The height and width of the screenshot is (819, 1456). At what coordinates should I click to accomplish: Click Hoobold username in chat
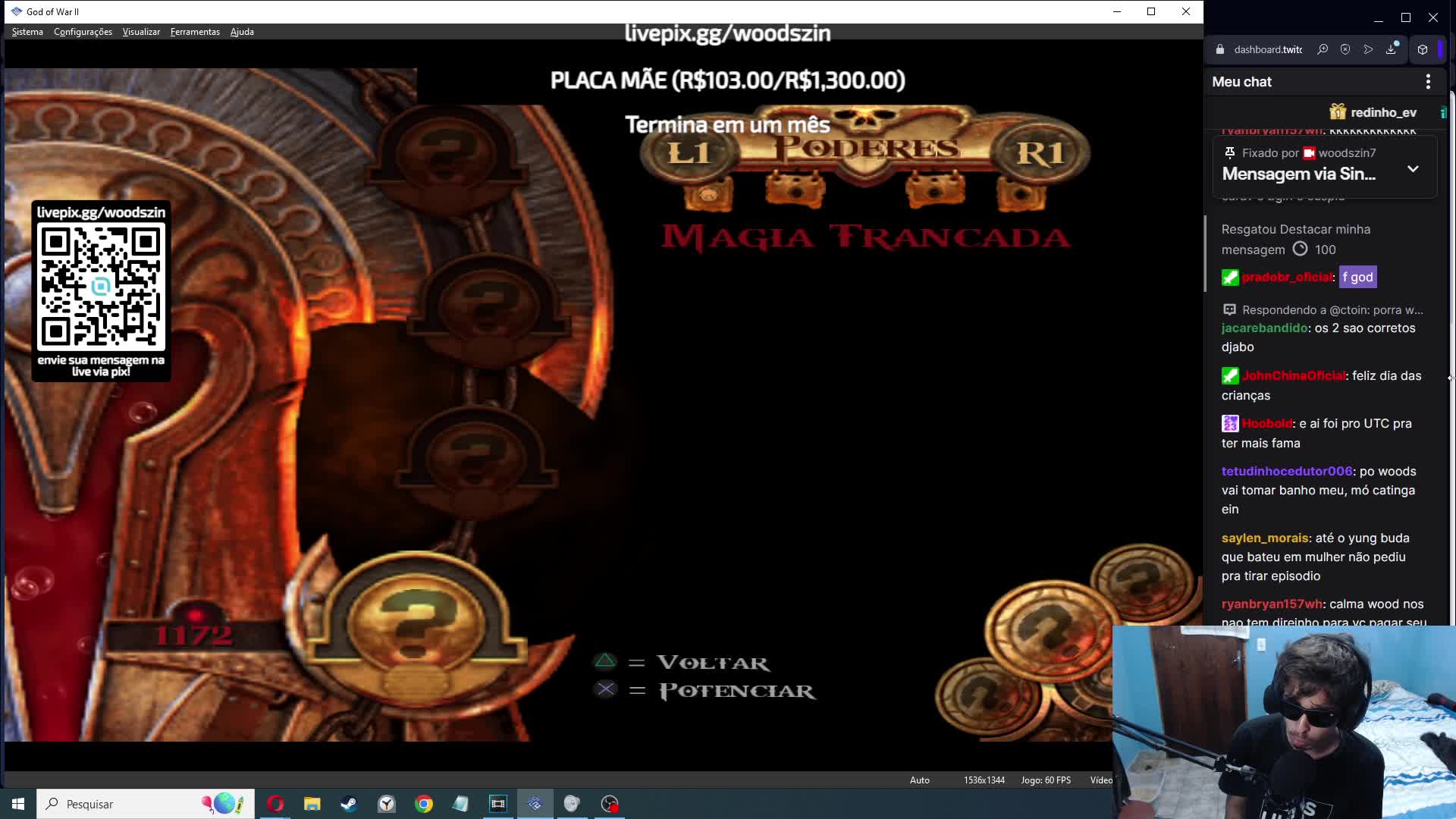(1266, 423)
